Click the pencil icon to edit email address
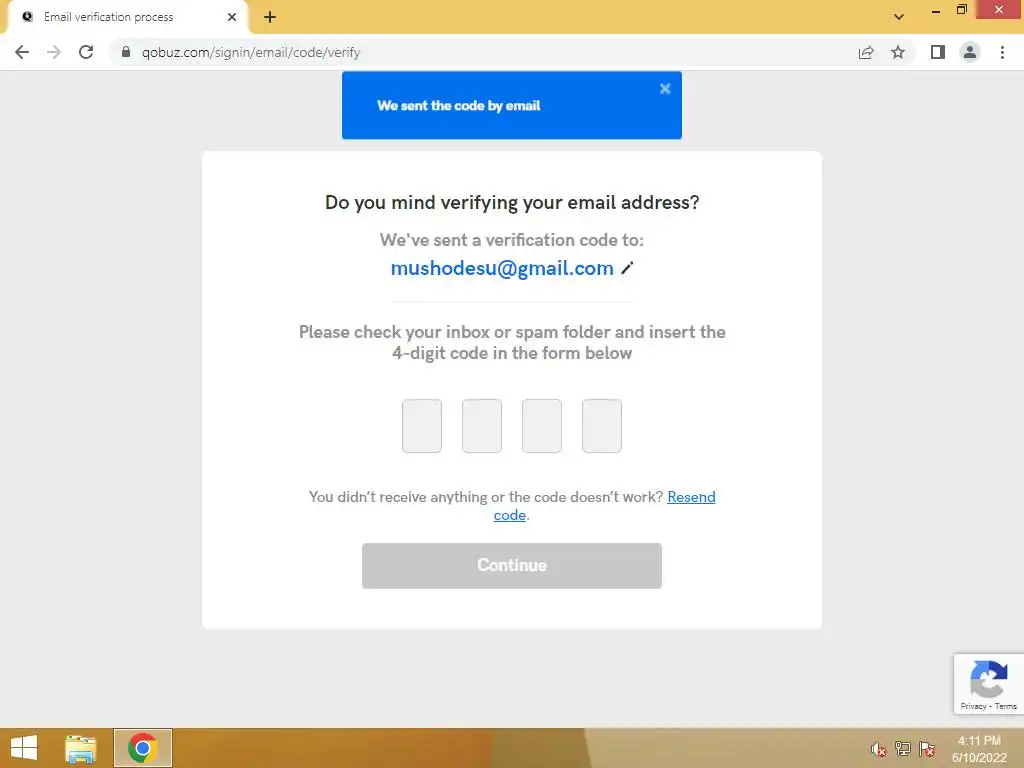1024x768 pixels. tap(627, 268)
